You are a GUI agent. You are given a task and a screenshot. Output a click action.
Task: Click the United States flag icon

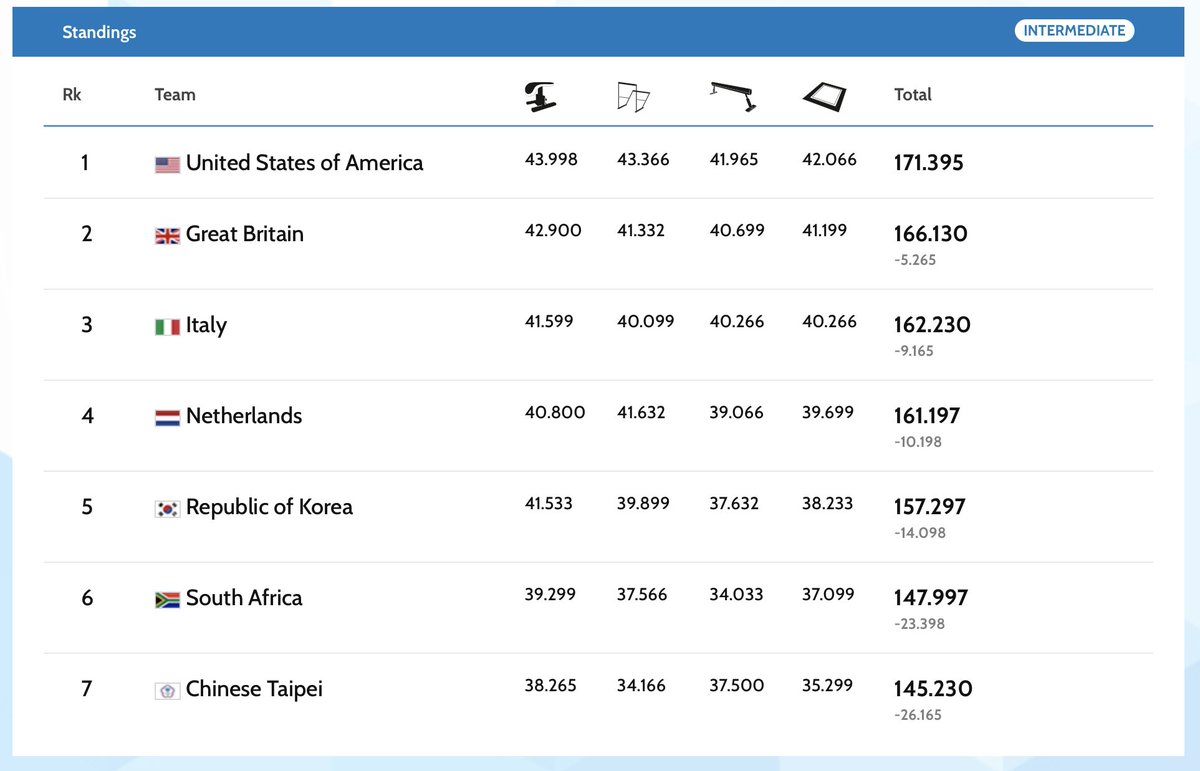(166, 162)
